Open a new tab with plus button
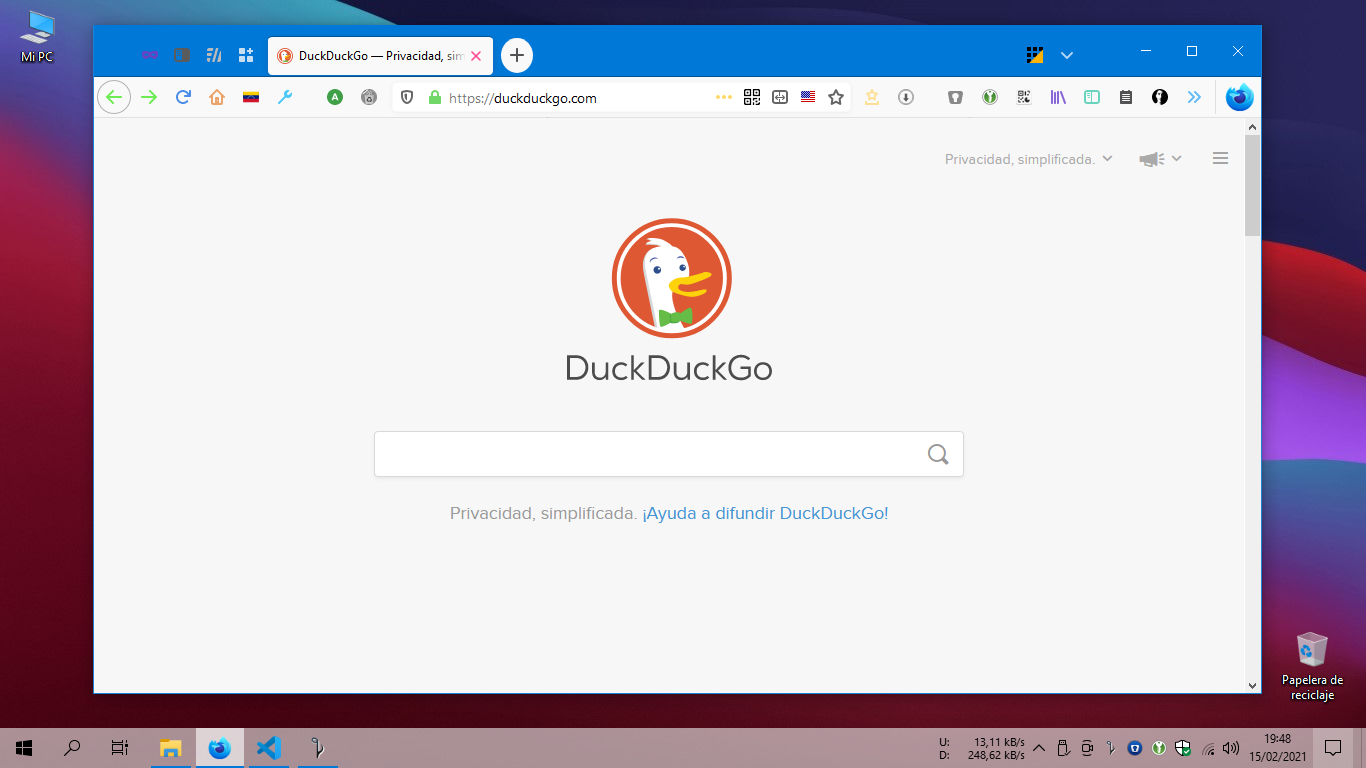The height and width of the screenshot is (768, 1366). click(517, 55)
